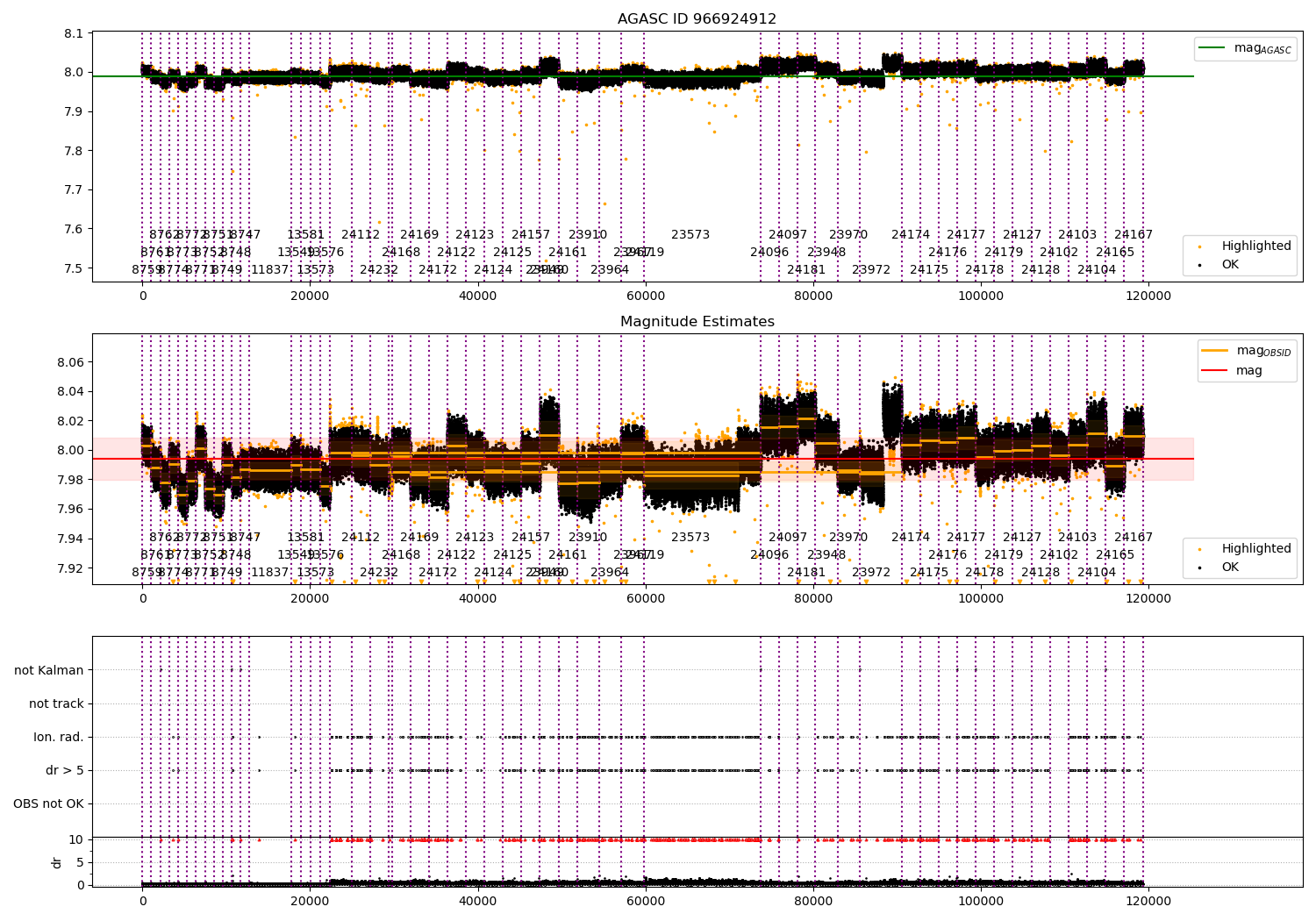Click obsid label 24174 in middle panel

pyautogui.click(x=911, y=538)
